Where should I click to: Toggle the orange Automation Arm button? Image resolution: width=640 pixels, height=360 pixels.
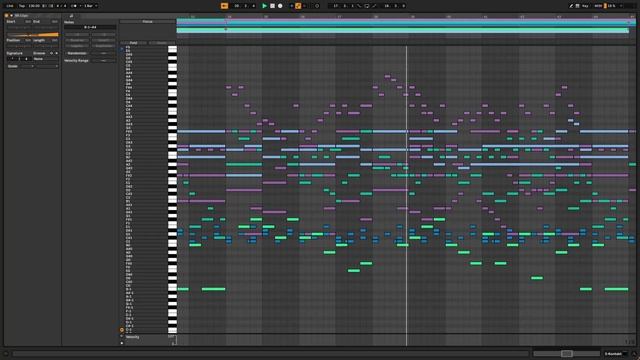[x=298, y=6]
